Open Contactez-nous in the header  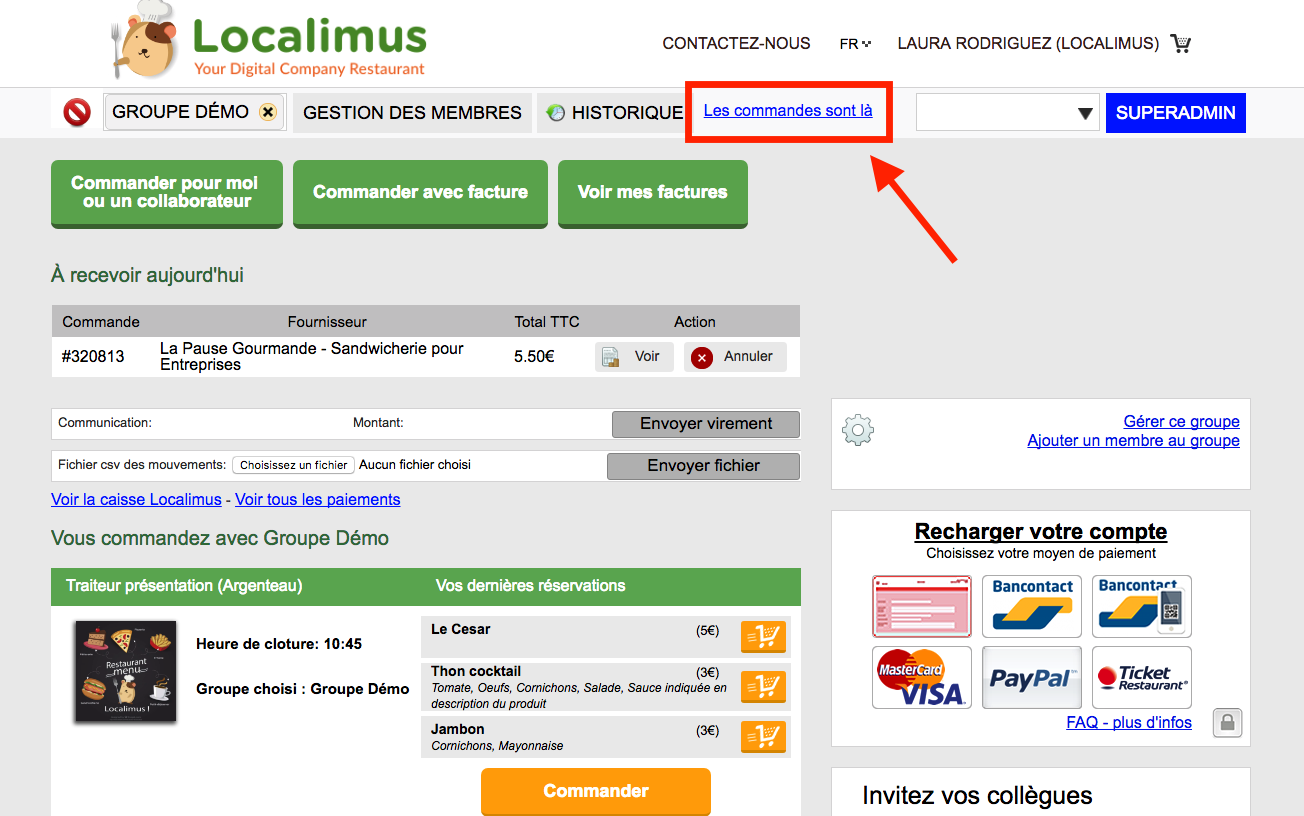tap(736, 44)
